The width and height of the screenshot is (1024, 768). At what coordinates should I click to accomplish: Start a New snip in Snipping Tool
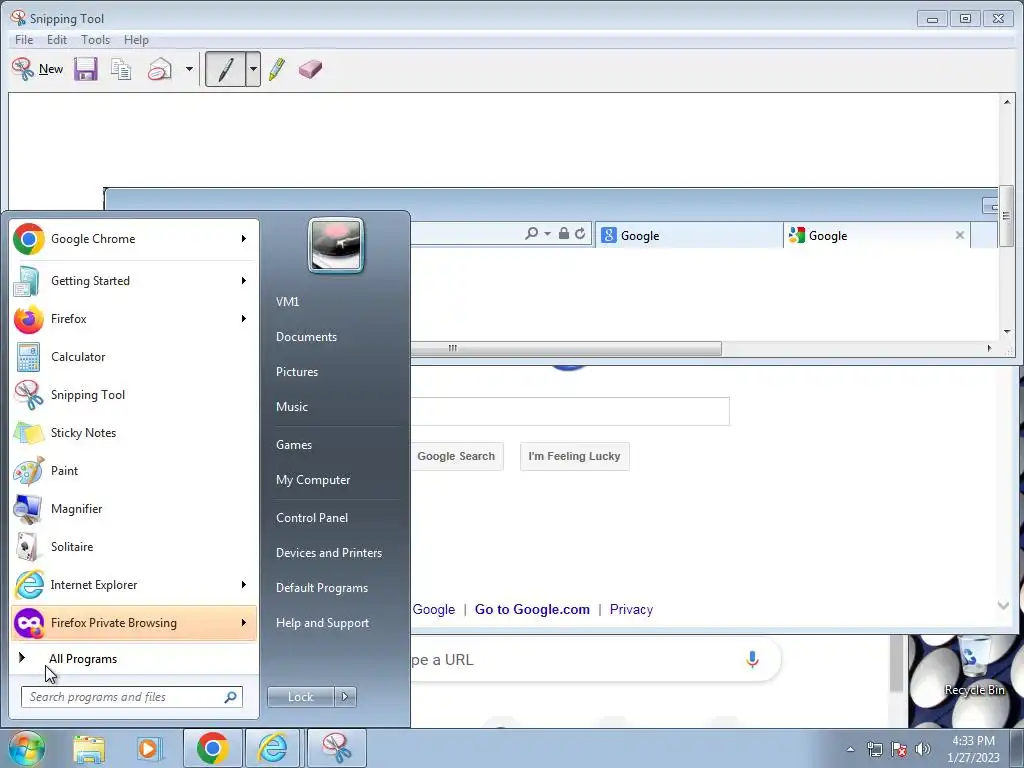[37, 69]
